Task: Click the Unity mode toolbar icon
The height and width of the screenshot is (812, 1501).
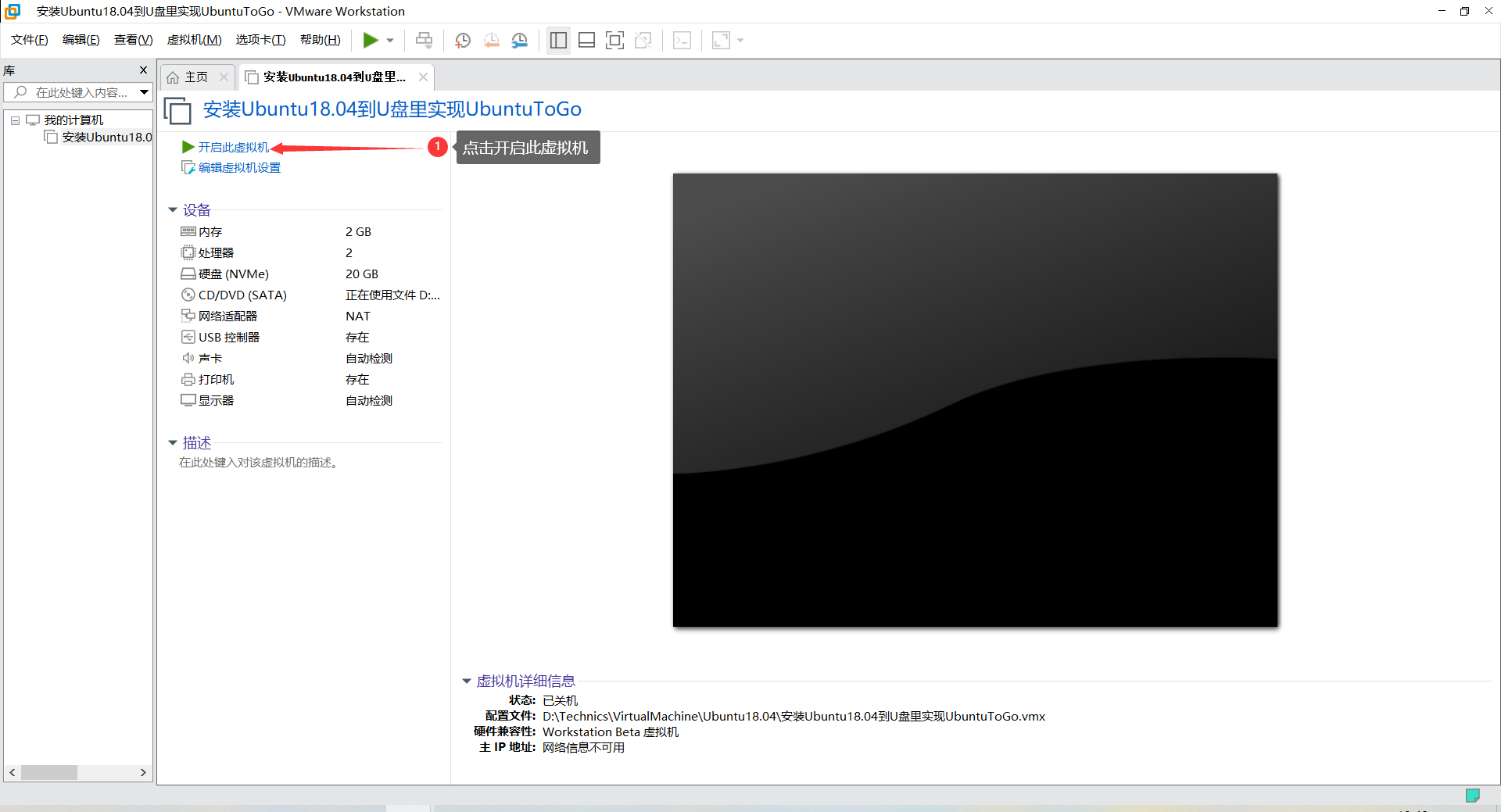Action: [x=643, y=40]
